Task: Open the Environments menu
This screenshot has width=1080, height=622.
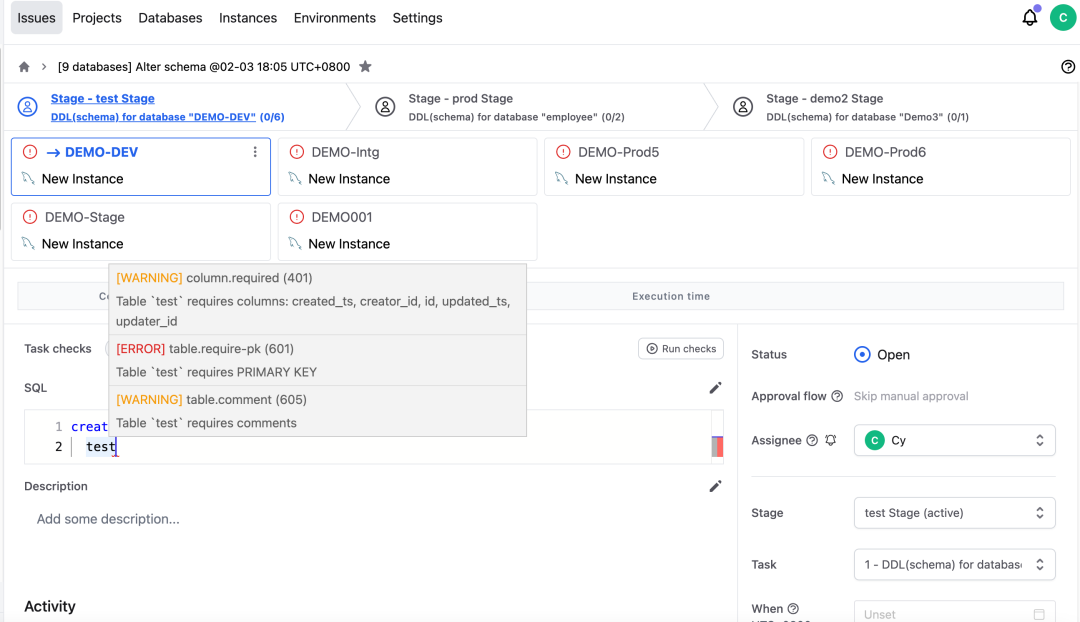Action: (x=335, y=18)
